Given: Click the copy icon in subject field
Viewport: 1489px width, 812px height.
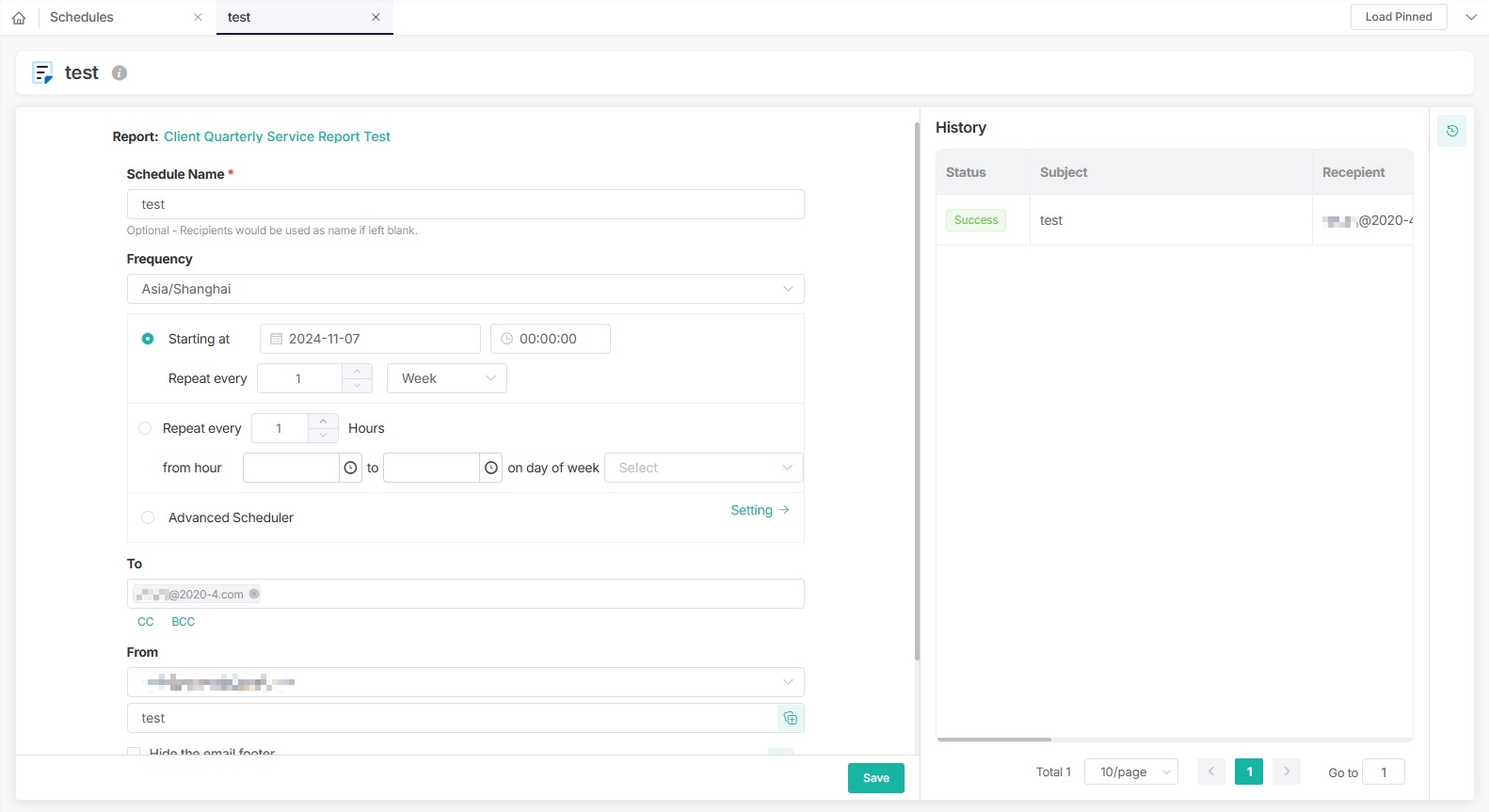Looking at the screenshot, I should tap(790, 718).
